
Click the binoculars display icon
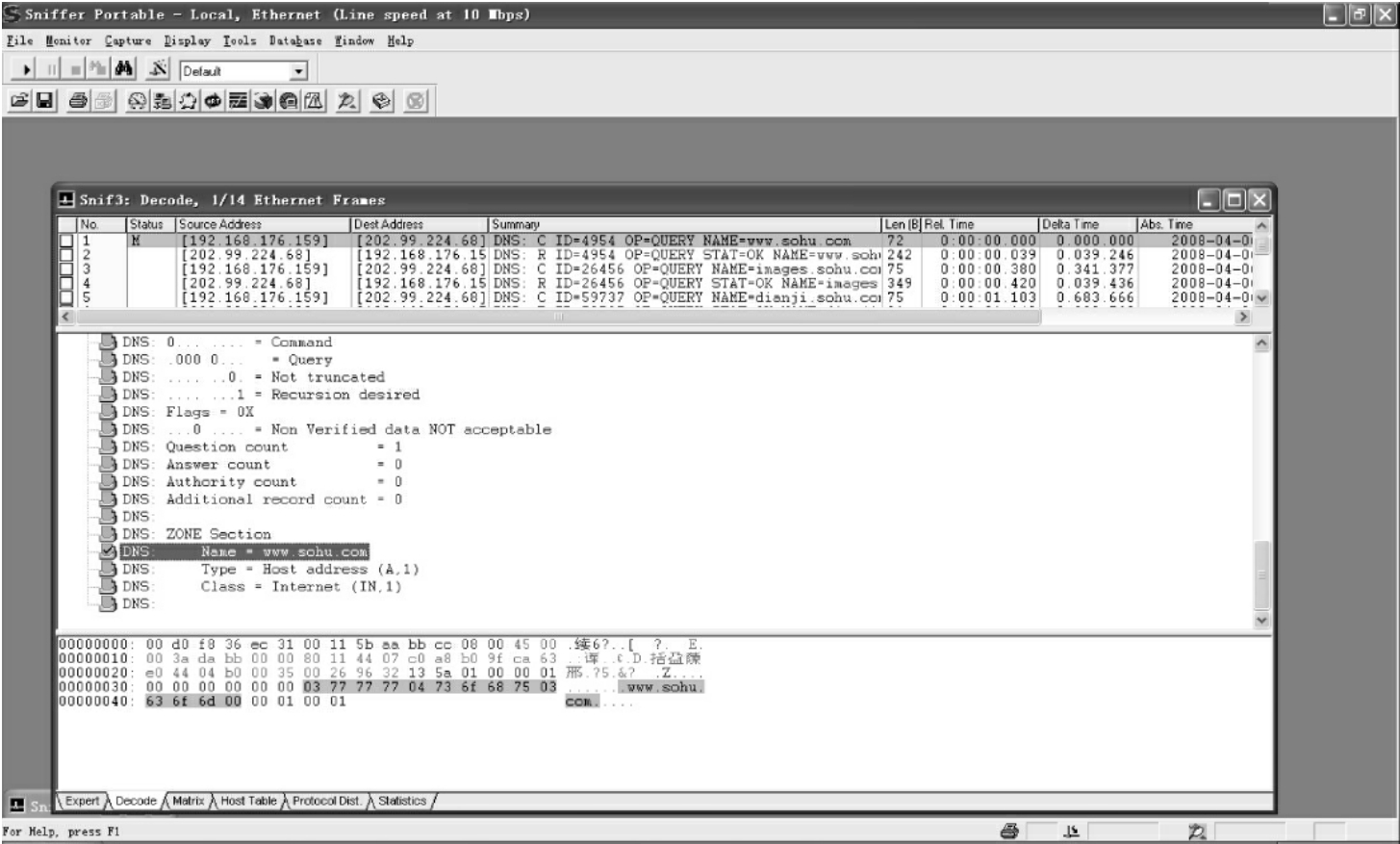[x=124, y=69]
